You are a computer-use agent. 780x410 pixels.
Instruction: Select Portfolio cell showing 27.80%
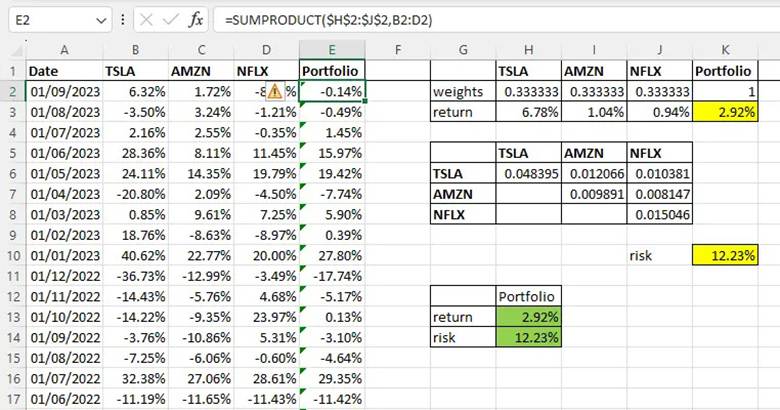[x=333, y=255]
